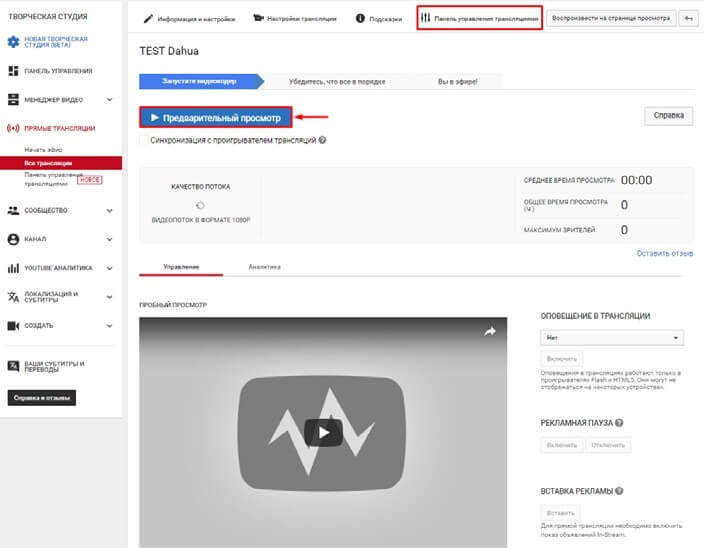Screen dimensions: 704x548
Task: Click the share arrow icon on video player
Action: (490, 332)
